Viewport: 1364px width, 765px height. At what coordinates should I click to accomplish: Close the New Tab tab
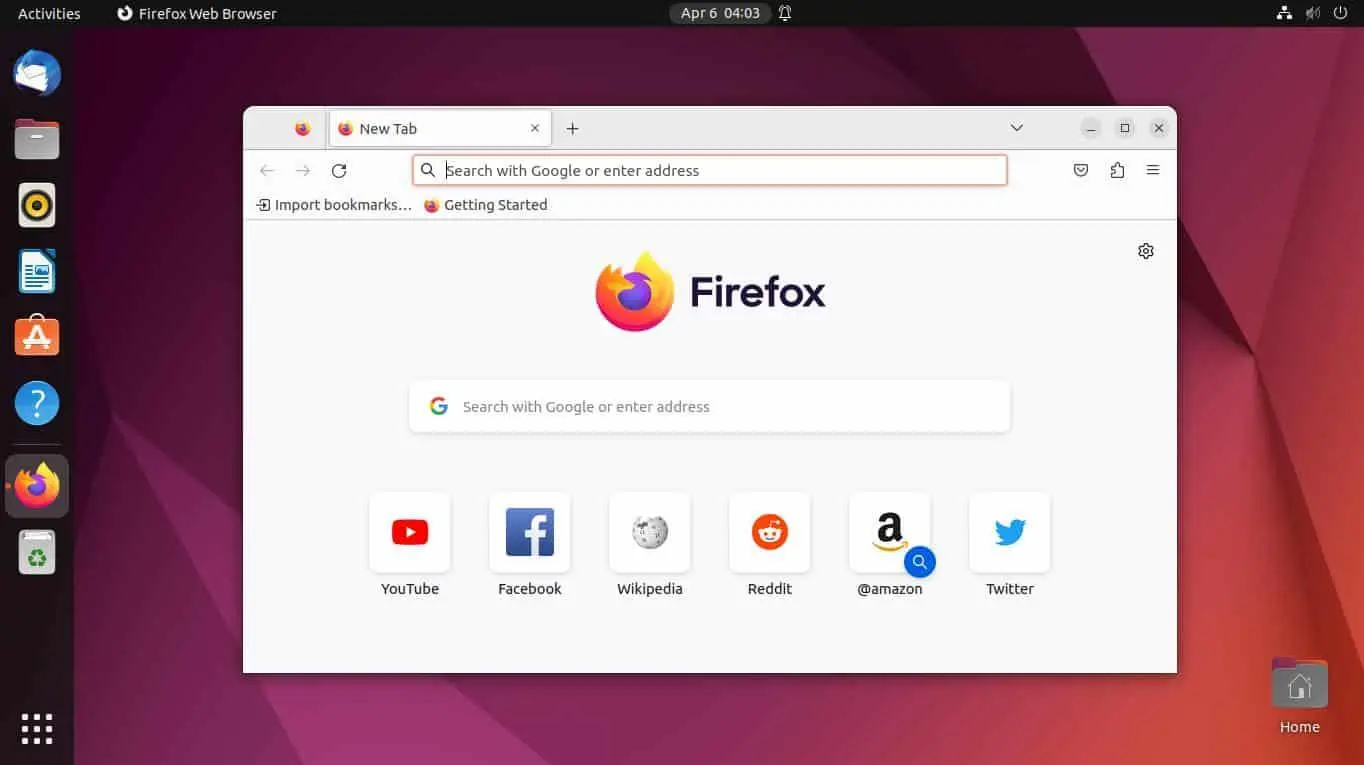pos(535,129)
